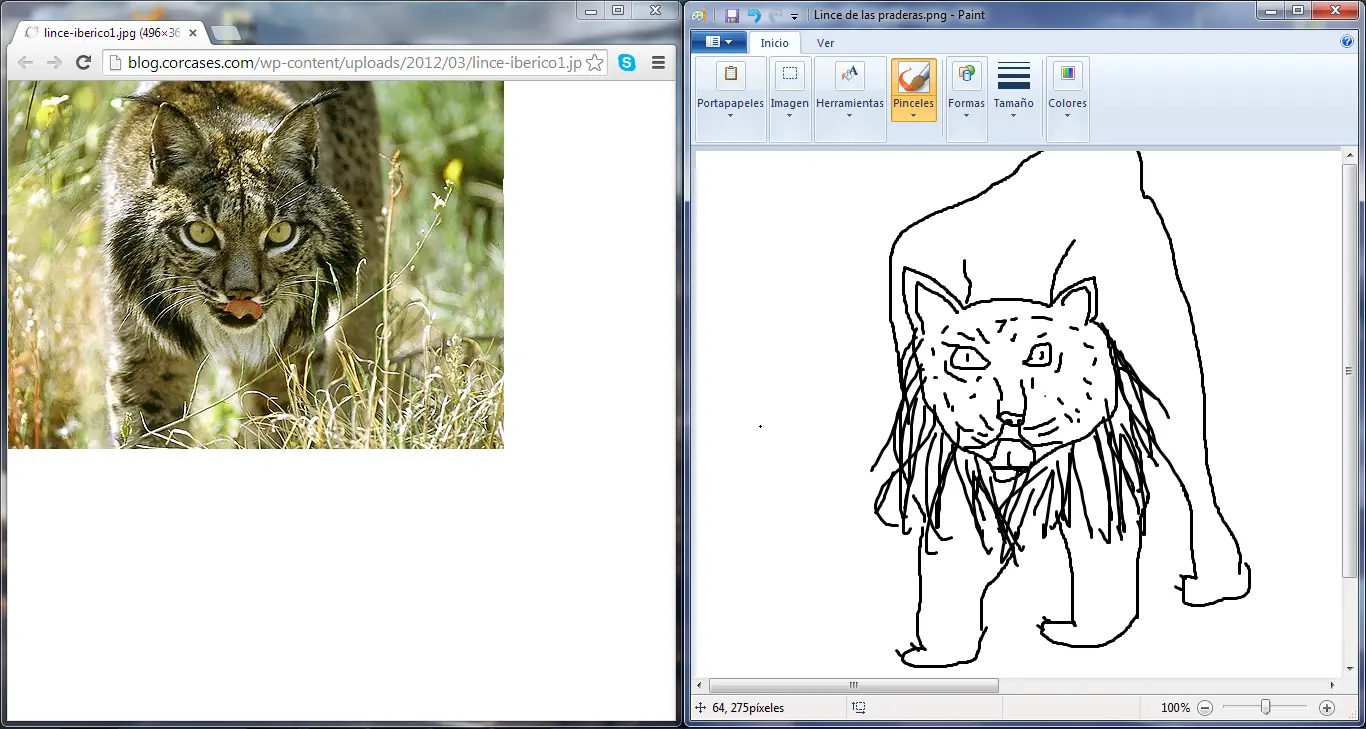Click the Portapapeles clipboard icon
Image resolution: width=1366 pixels, height=729 pixels.
pyautogui.click(x=729, y=75)
